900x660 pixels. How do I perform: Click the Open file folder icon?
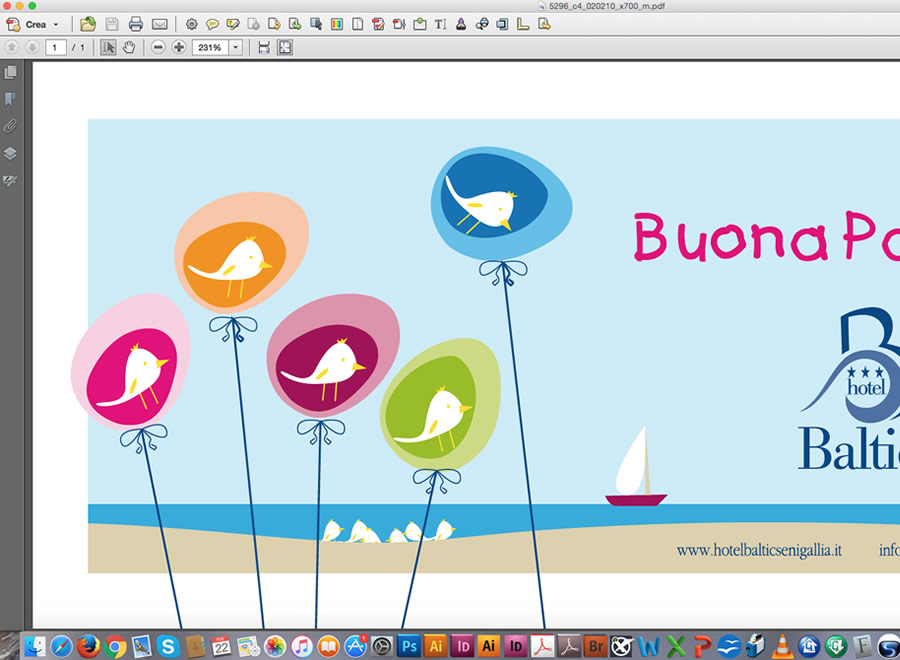tap(88, 24)
